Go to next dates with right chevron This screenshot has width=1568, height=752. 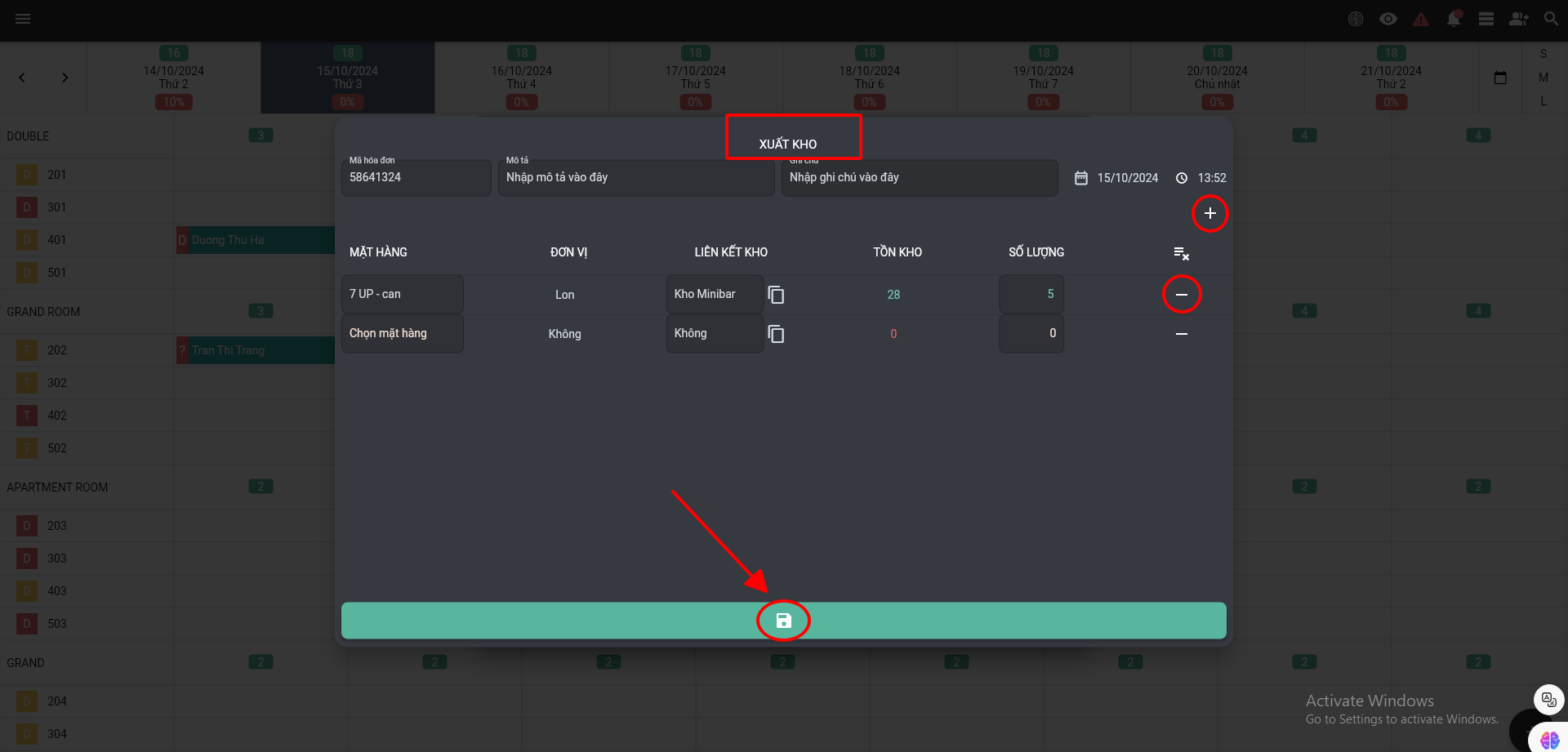[65, 78]
